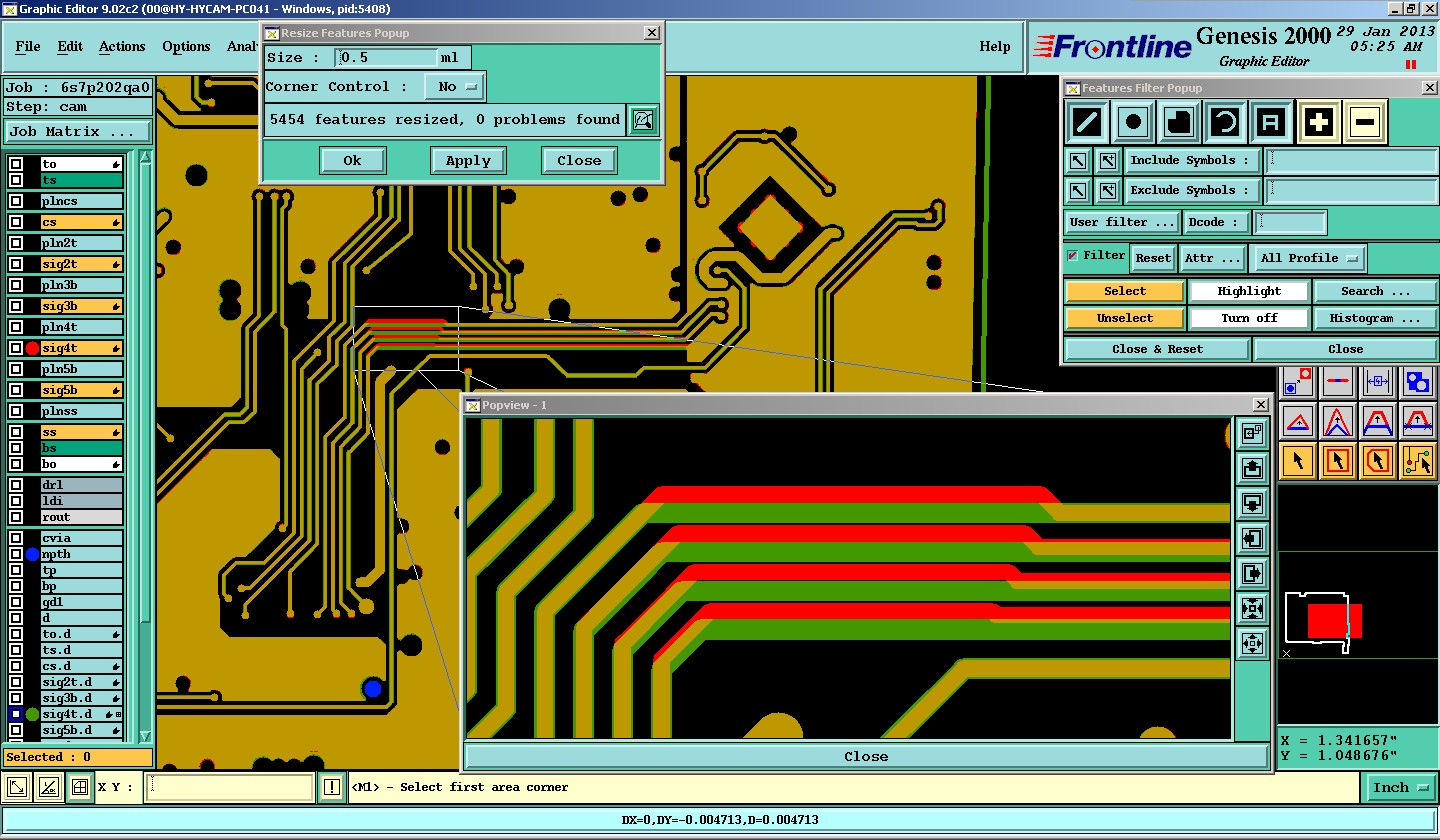Toggle negative polarity minus filter
This screenshot has width=1440, height=840.
(x=1365, y=123)
